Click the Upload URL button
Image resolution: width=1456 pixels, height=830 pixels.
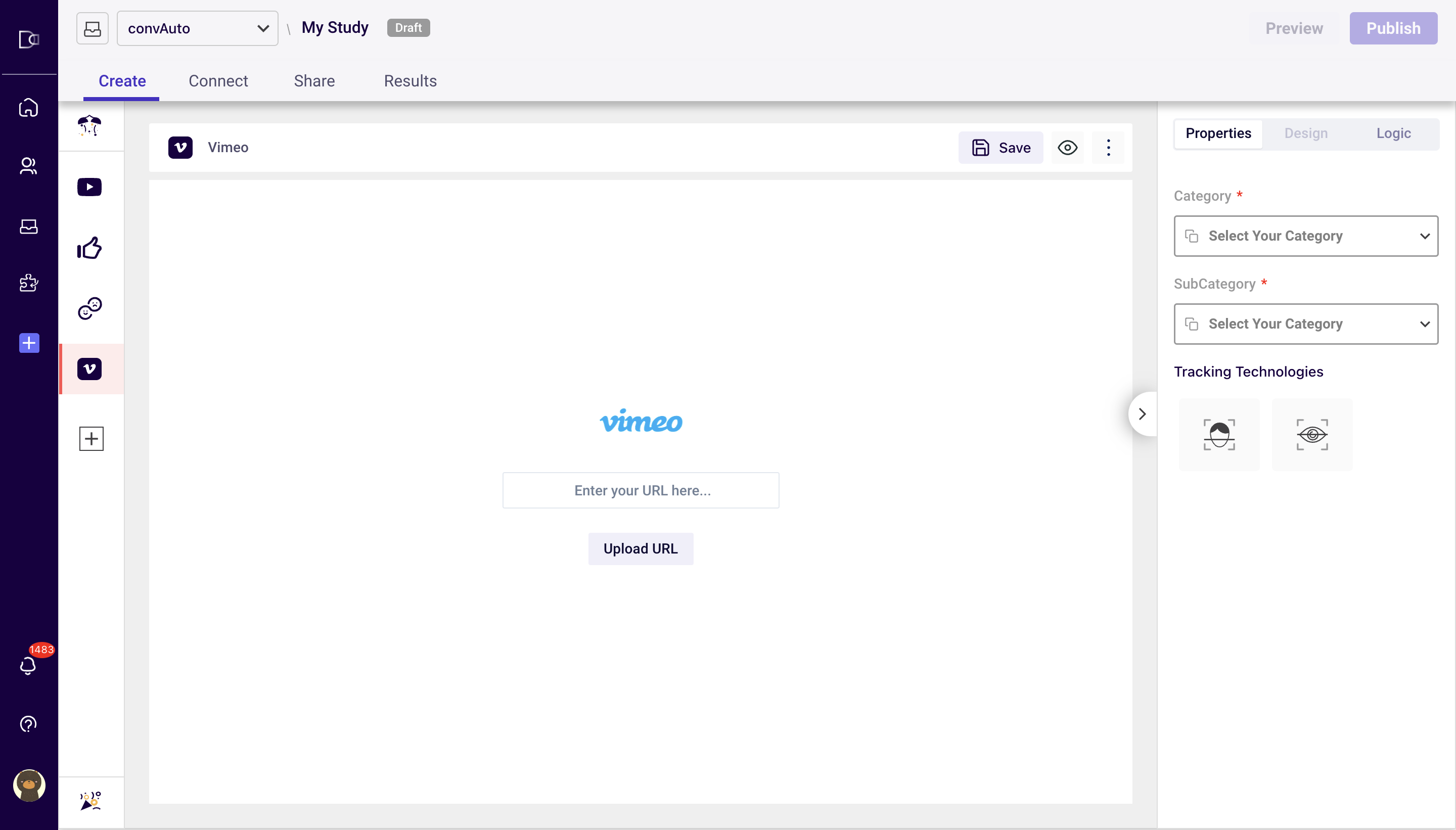point(641,549)
